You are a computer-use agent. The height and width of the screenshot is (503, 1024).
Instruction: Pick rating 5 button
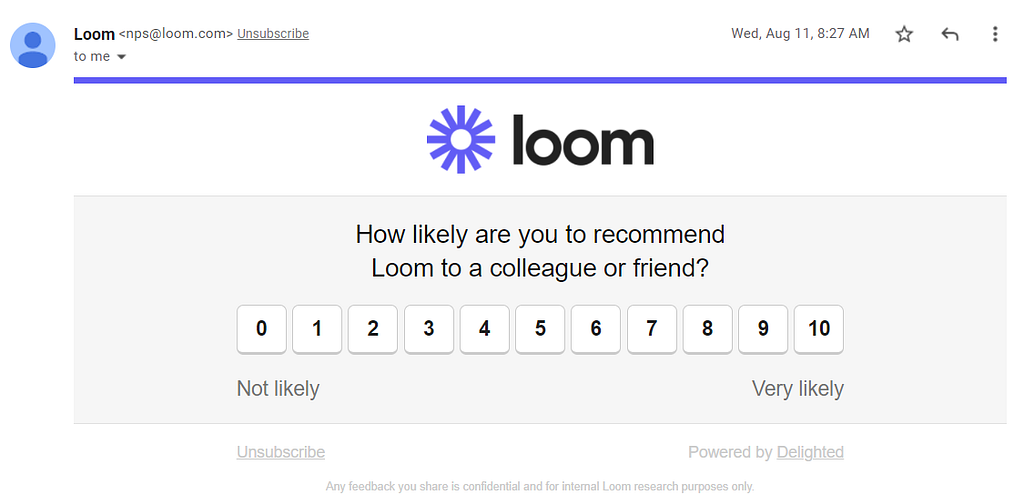(x=540, y=329)
